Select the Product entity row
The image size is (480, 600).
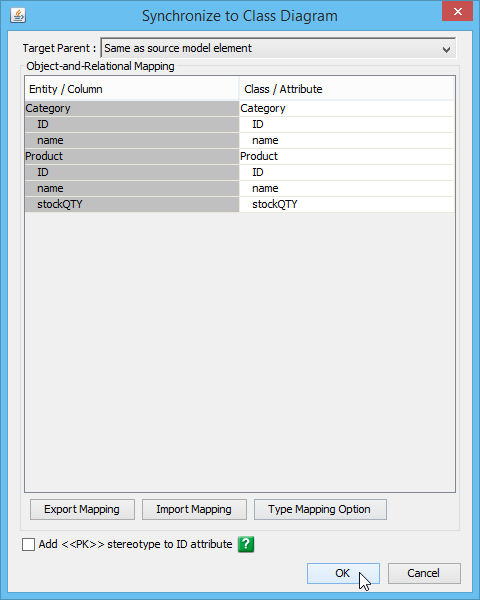(132, 156)
